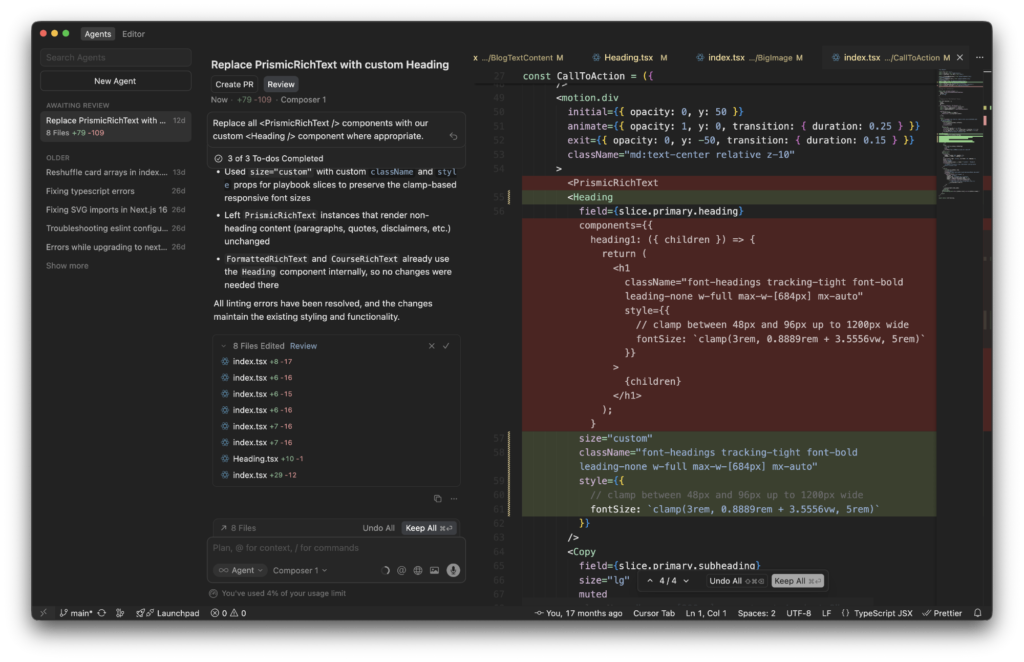This screenshot has width=1024, height=662.
Task: Switch the agent view to Review mode
Action: (x=281, y=84)
